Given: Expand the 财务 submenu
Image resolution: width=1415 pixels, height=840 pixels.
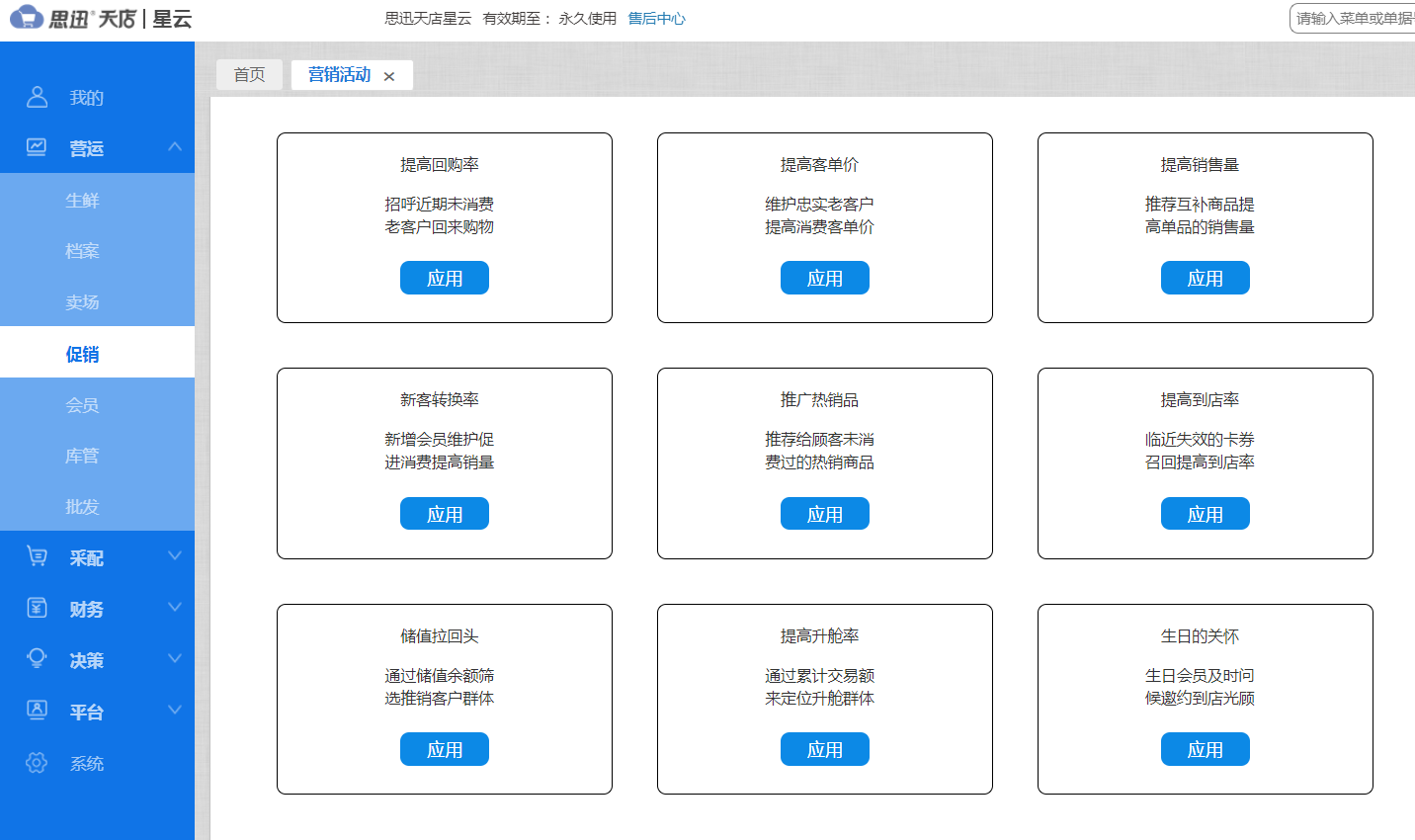Looking at the screenshot, I should tap(175, 608).
